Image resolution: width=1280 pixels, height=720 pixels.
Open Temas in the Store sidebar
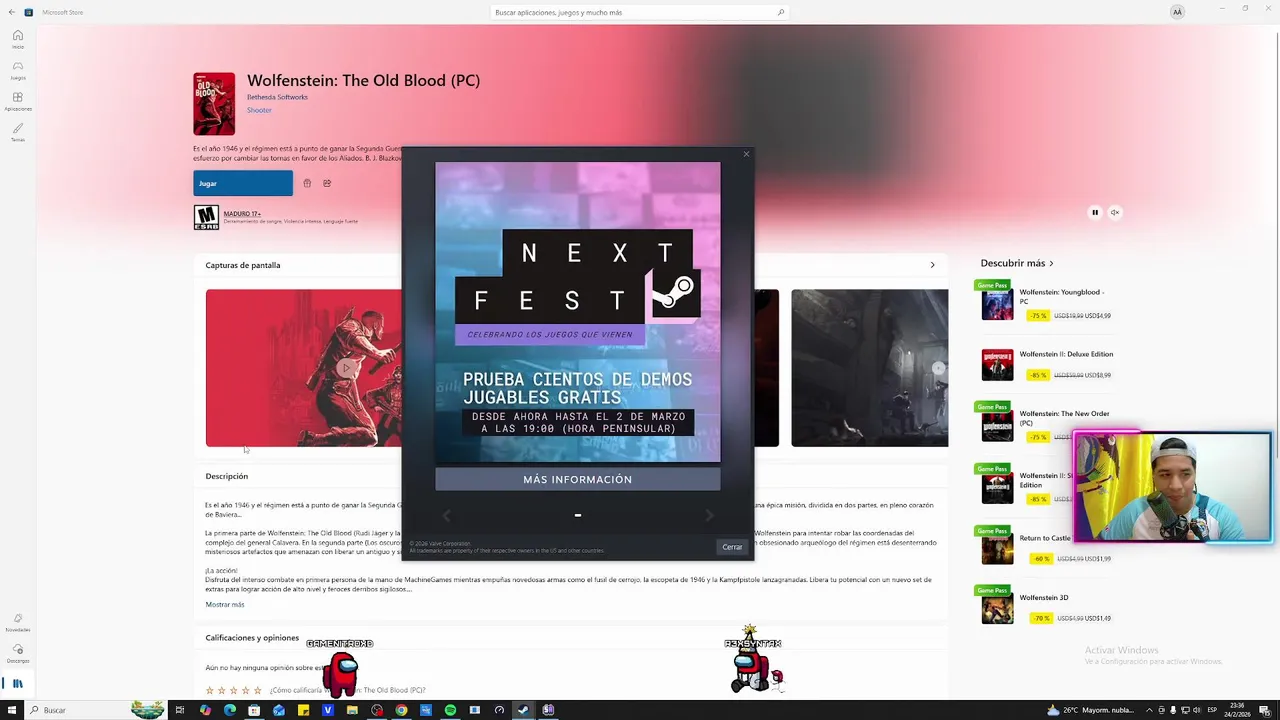pyautogui.click(x=18, y=132)
